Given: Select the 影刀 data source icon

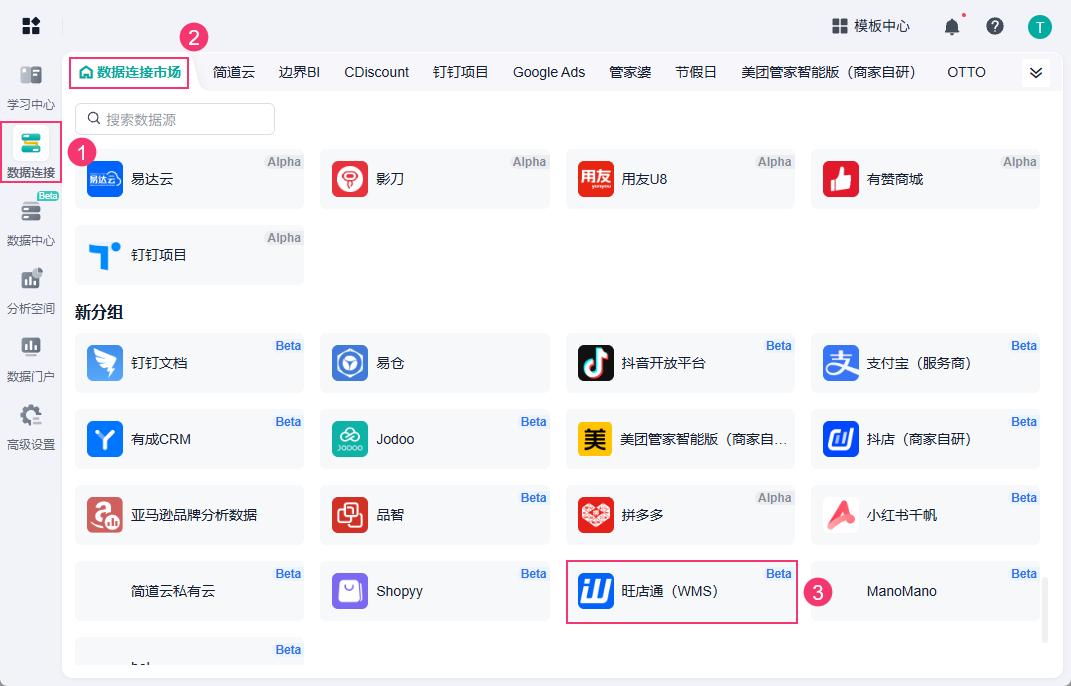Looking at the screenshot, I should tap(350, 179).
